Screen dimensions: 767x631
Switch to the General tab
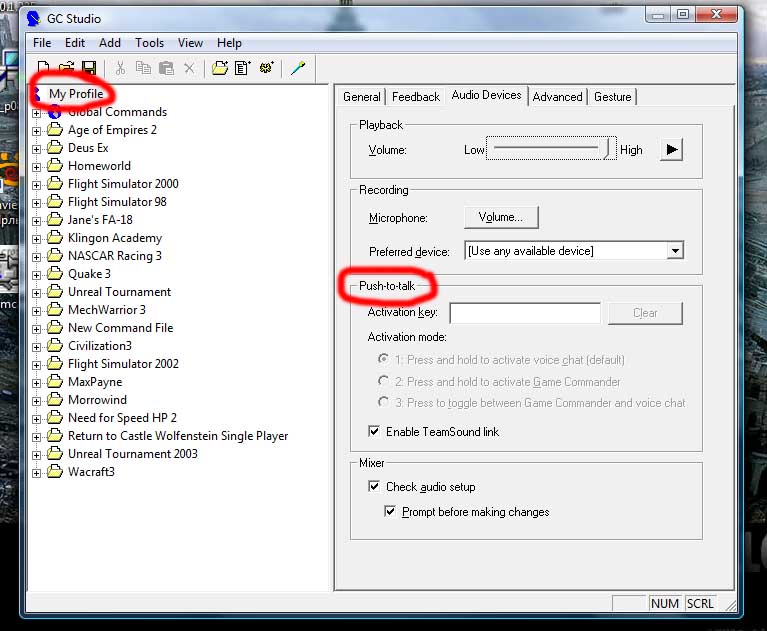[361, 97]
